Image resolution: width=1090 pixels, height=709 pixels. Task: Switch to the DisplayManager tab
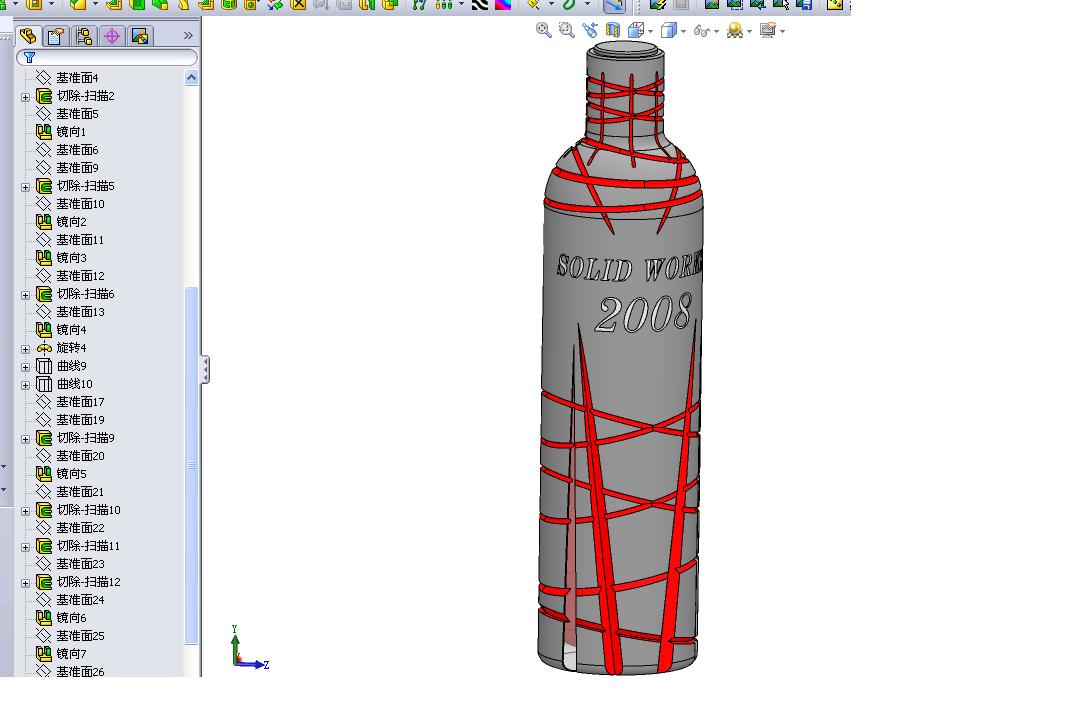tap(140, 35)
